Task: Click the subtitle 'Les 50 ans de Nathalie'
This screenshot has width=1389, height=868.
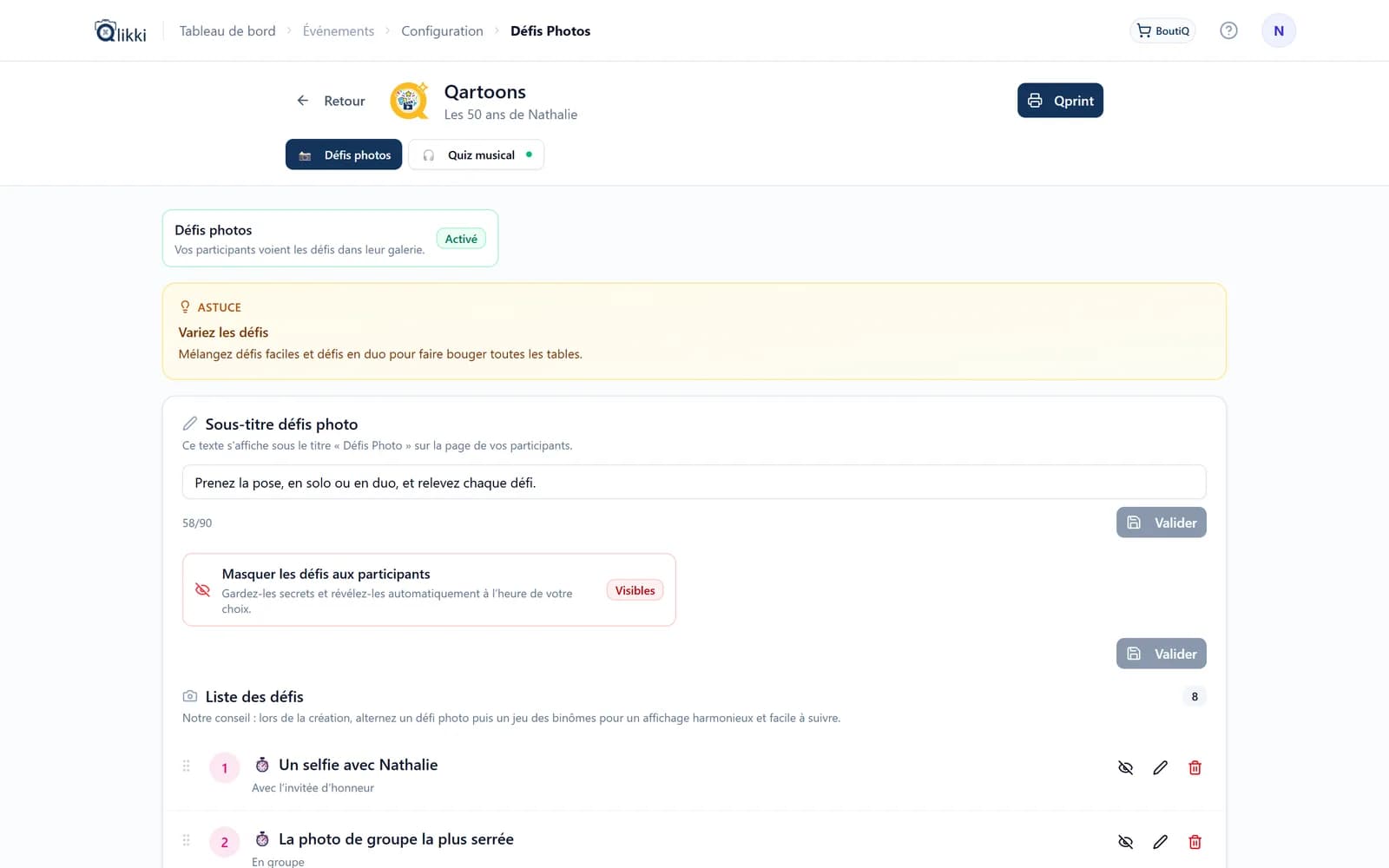Action: (510, 115)
